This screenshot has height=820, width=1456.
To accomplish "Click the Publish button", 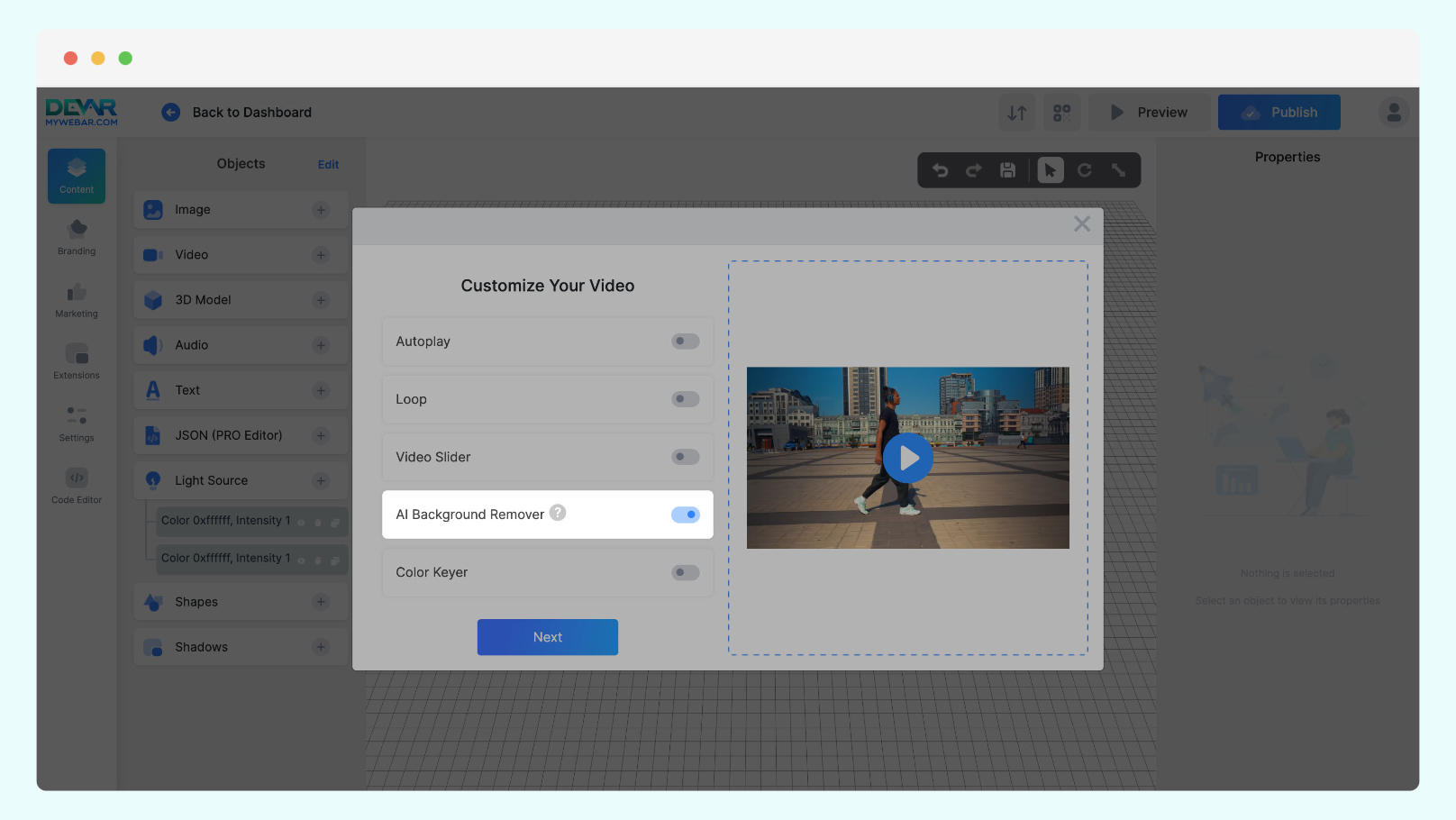I will pos(1279,113).
